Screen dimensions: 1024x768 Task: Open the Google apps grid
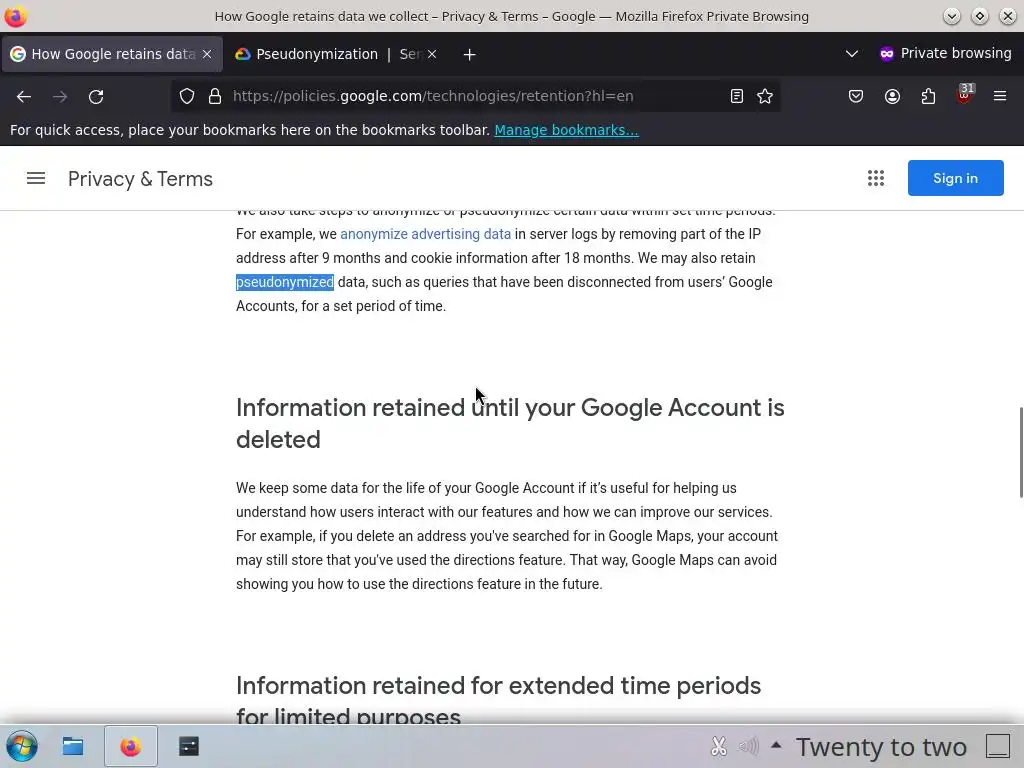[876, 178]
